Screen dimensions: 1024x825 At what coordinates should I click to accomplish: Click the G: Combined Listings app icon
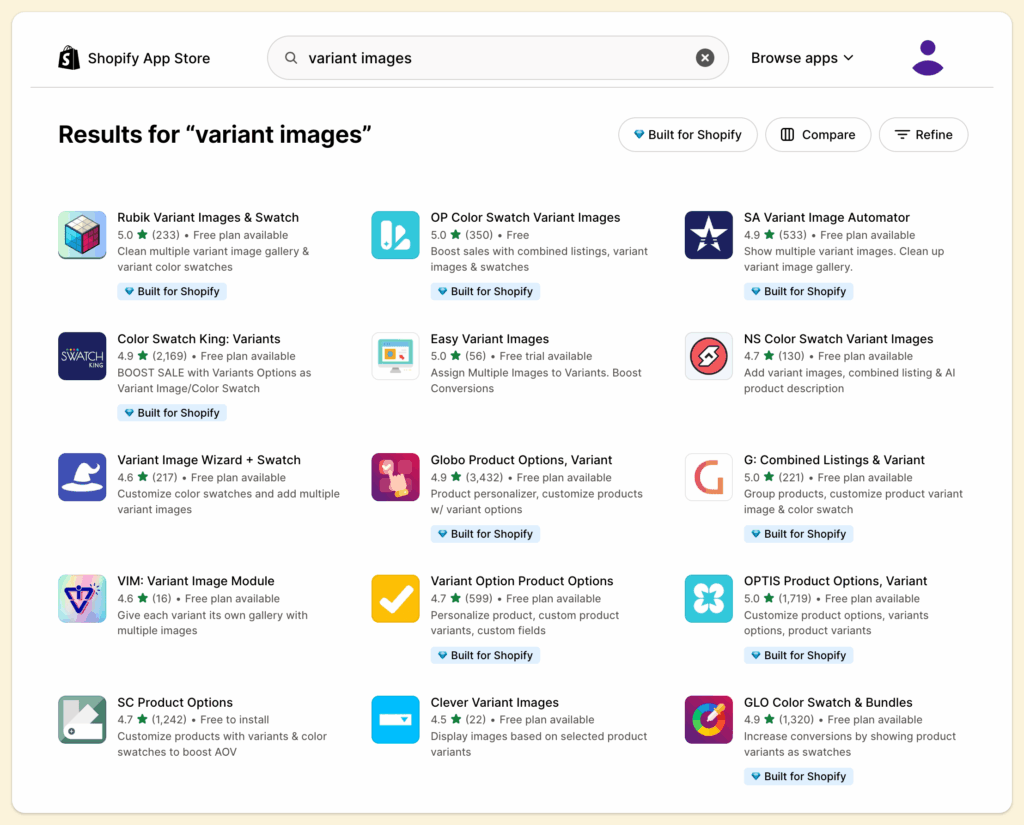click(x=708, y=477)
